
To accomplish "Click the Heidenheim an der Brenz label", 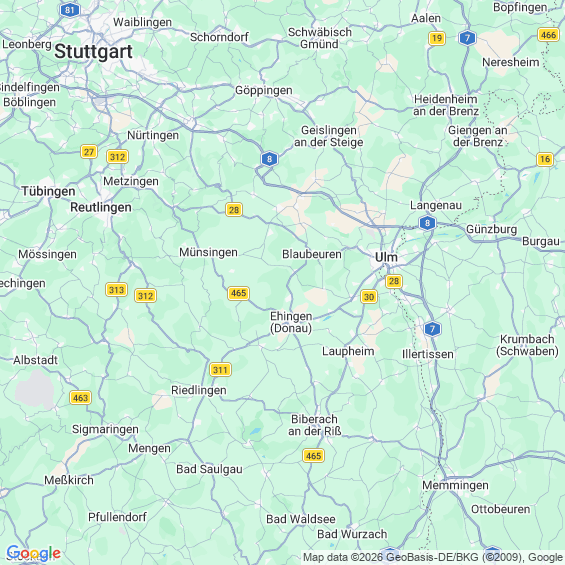I will [x=446, y=105].
